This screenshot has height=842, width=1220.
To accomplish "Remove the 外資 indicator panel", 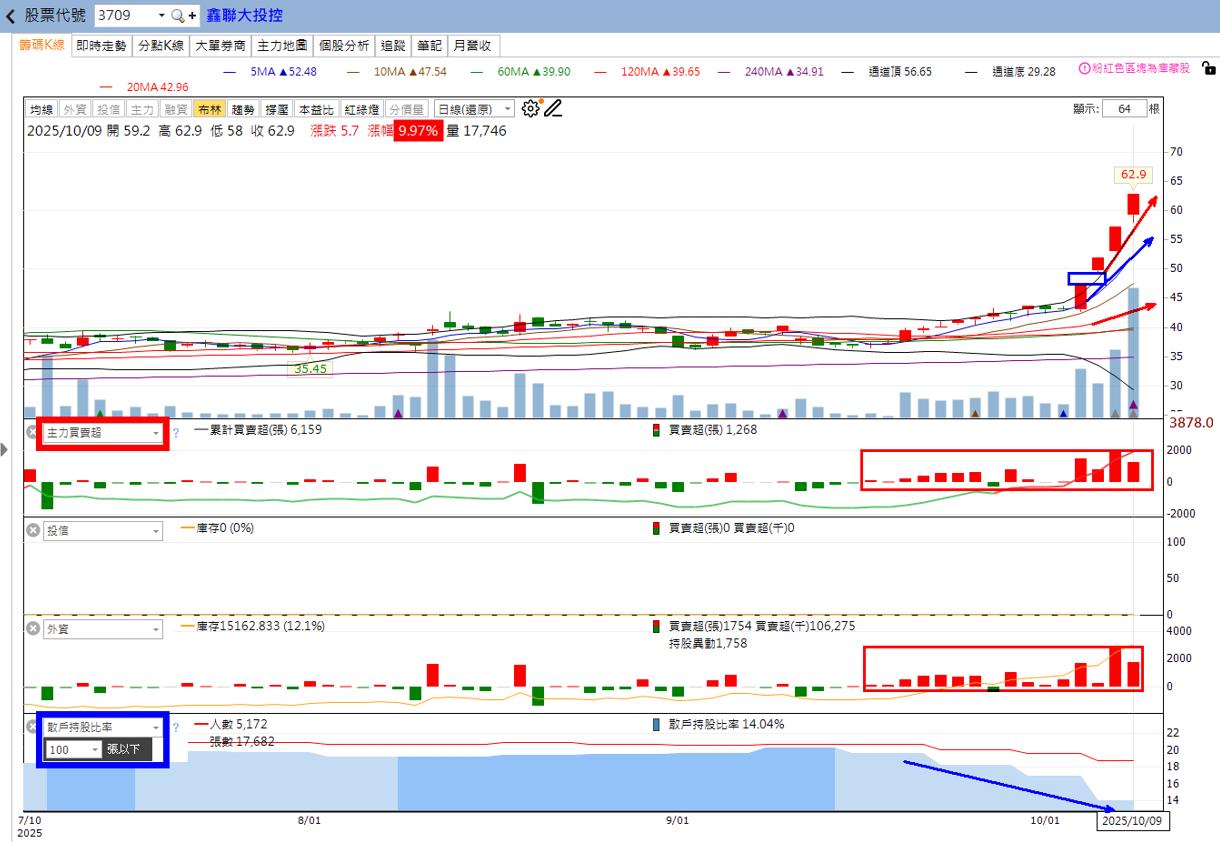I will (32, 629).
